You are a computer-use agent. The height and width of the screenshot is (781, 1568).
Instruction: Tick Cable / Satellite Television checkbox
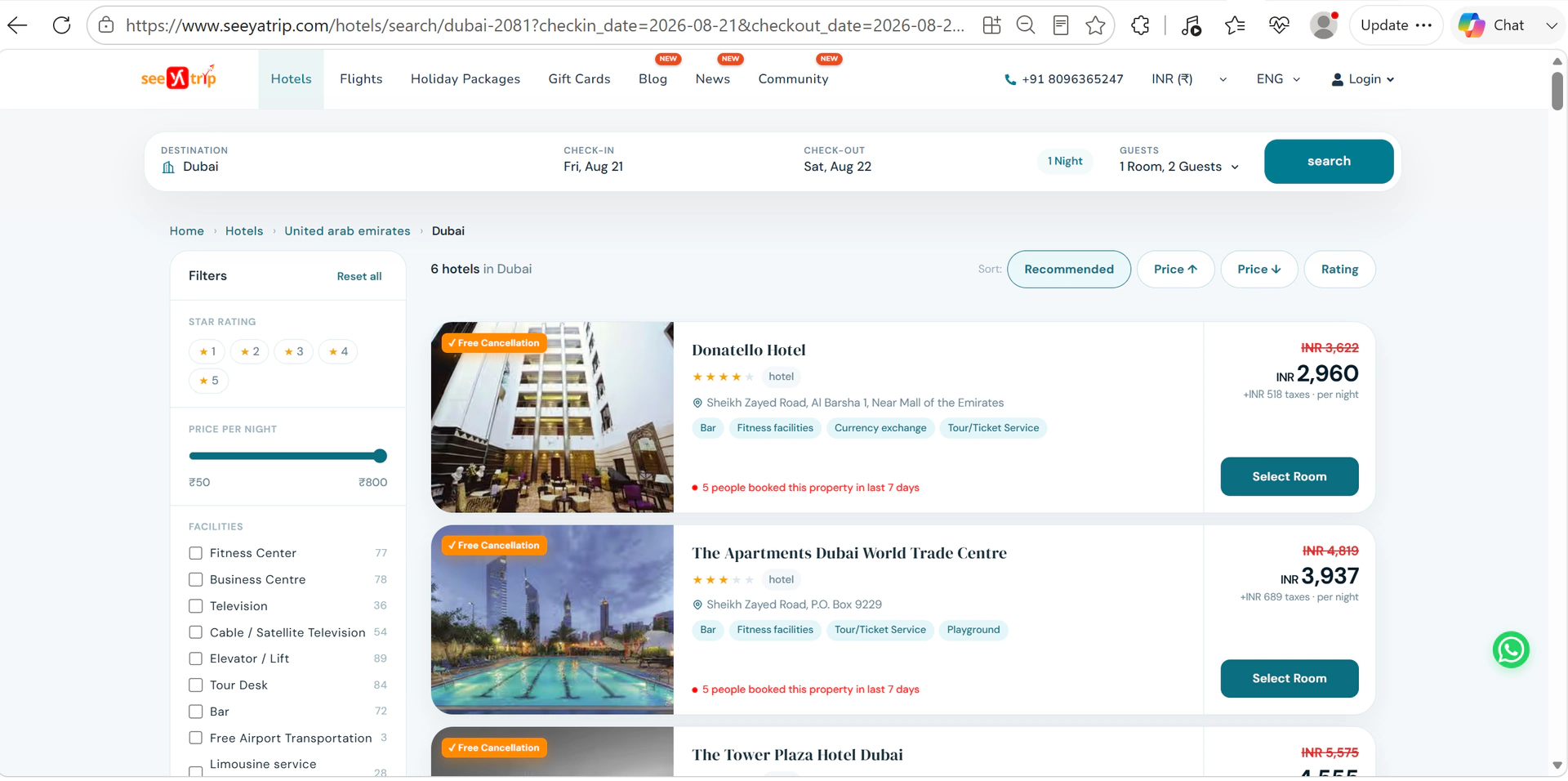point(196,632)
